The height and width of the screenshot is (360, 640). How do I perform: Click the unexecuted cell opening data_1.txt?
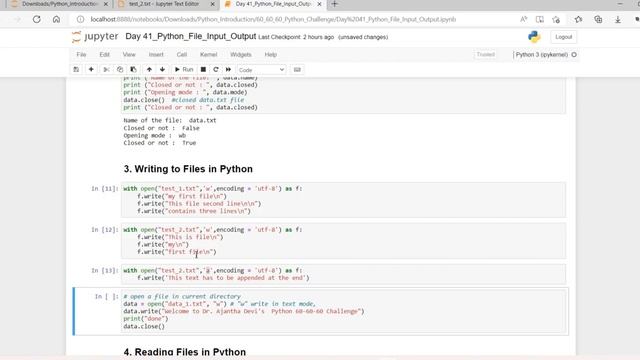[x=343, y=311]
